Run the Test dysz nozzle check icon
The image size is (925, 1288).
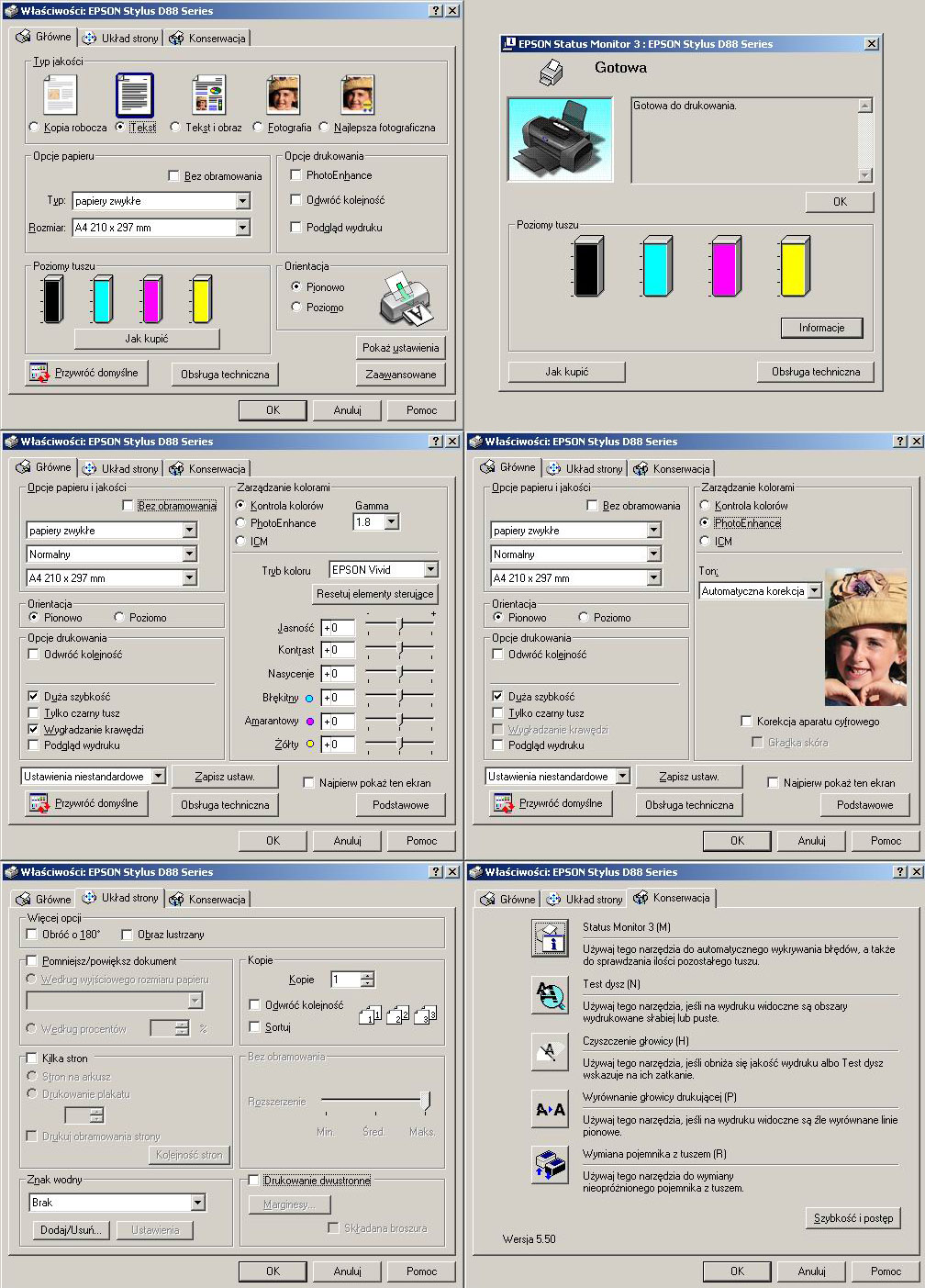(550, 995)
